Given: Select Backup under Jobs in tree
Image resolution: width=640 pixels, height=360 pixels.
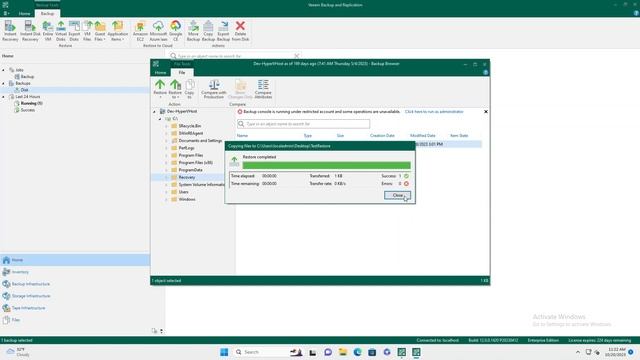Looking at the screenshot, I should [x=27, y=77].
